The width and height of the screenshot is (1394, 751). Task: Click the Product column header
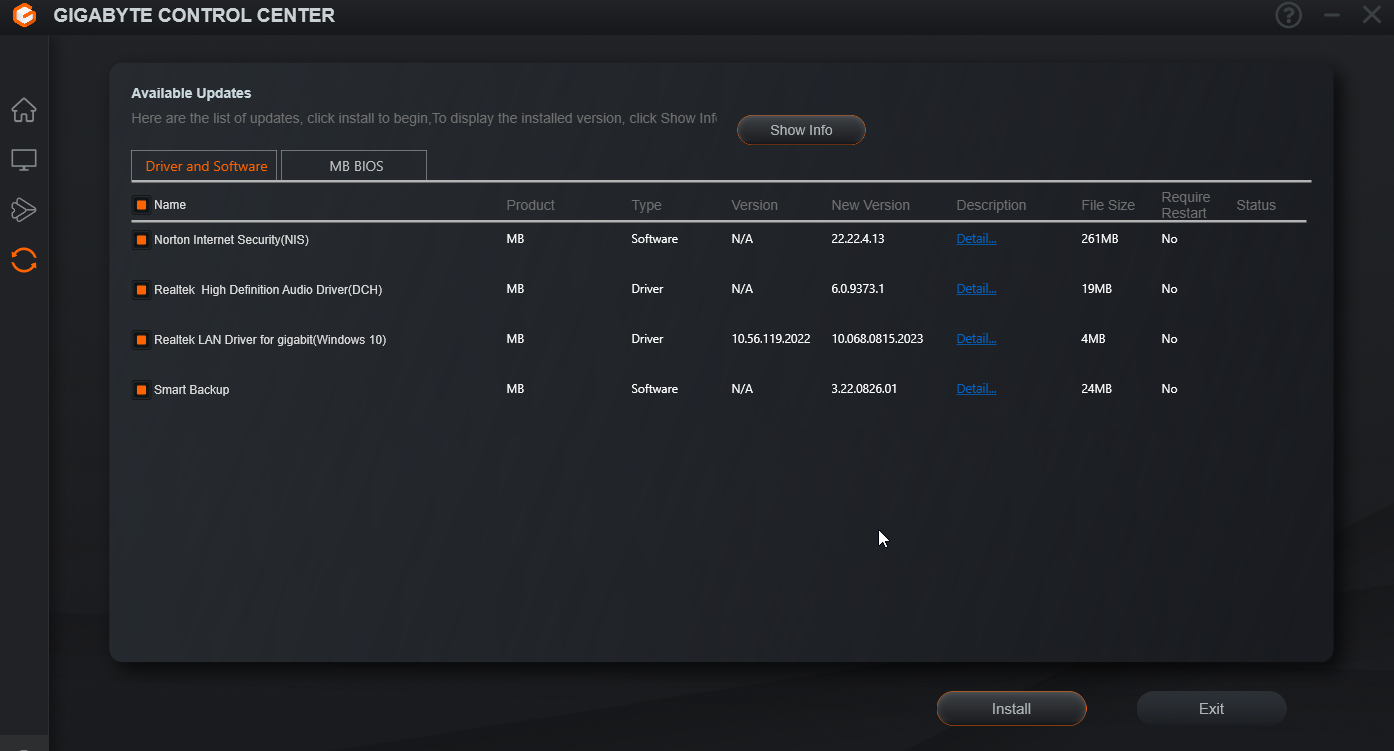coord(530,205)
